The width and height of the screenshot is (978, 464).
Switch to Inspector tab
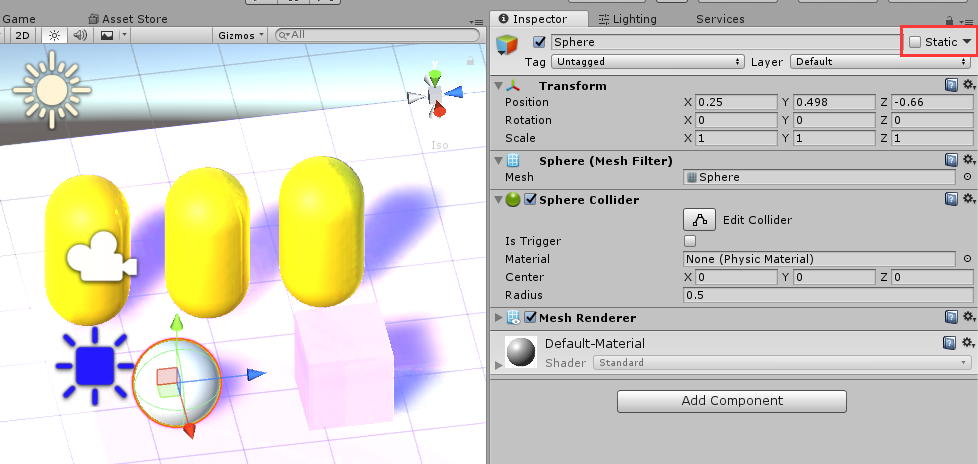[x=539, y=19]
